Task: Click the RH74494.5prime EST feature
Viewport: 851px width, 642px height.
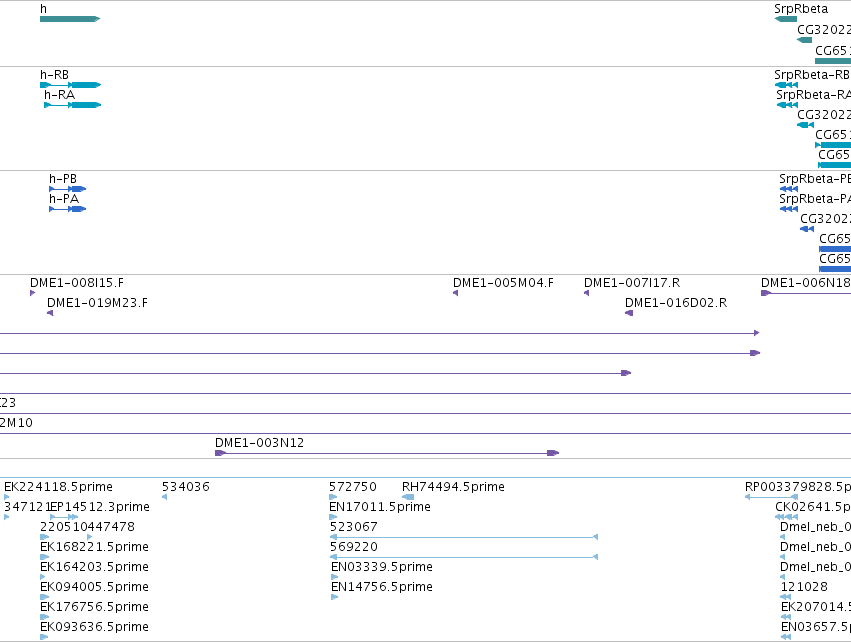Action: [x=408, y=497]
